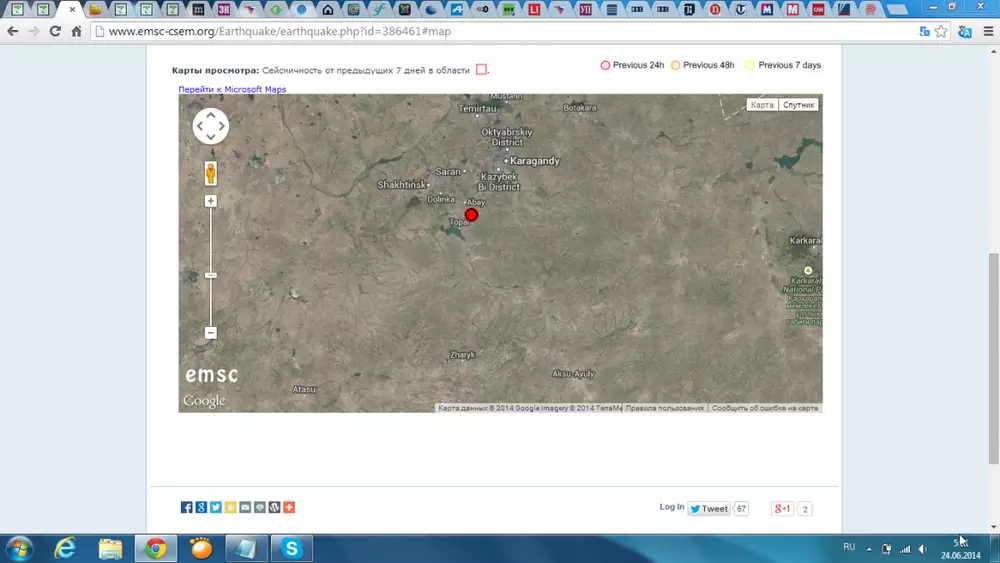Click the red earthquake marker near Abay
The height and width of the screenshot is (563, 1000).
pyautogui.click(x=471, y=215)
